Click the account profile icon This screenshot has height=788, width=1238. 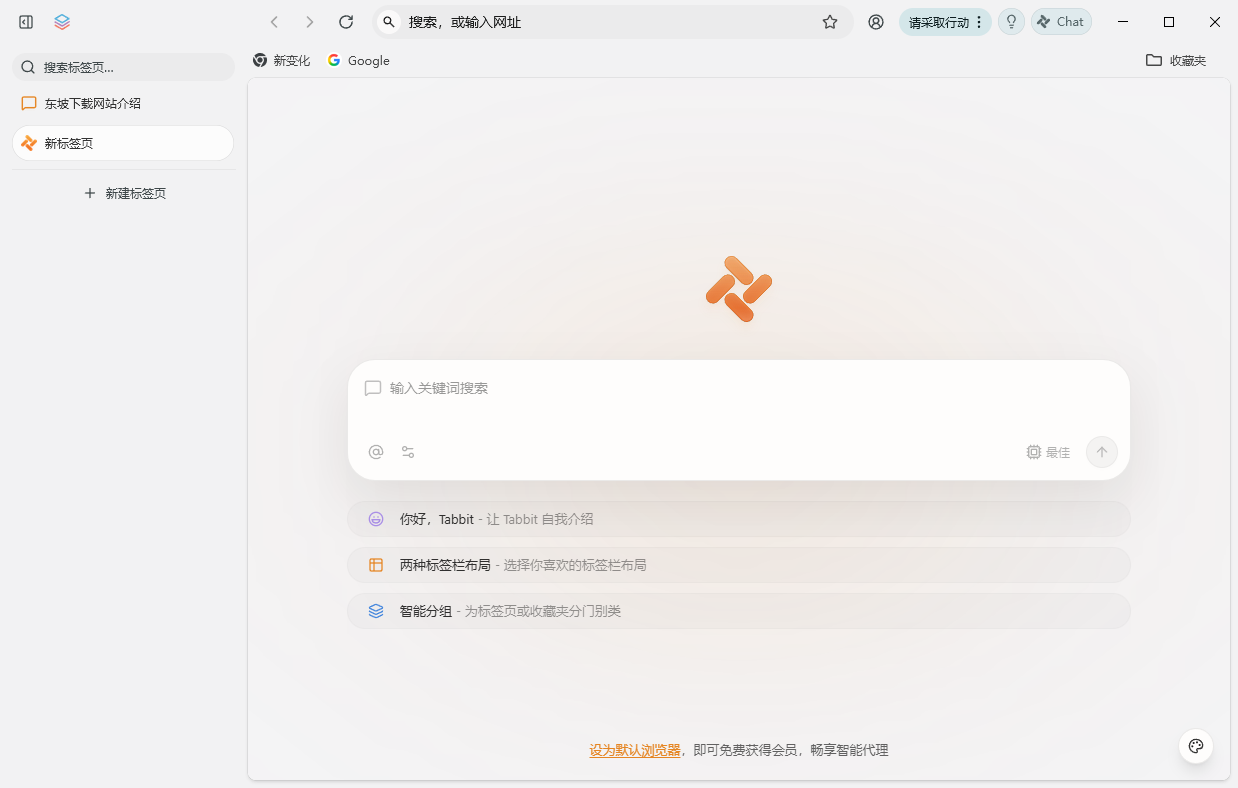pos(876,21)
